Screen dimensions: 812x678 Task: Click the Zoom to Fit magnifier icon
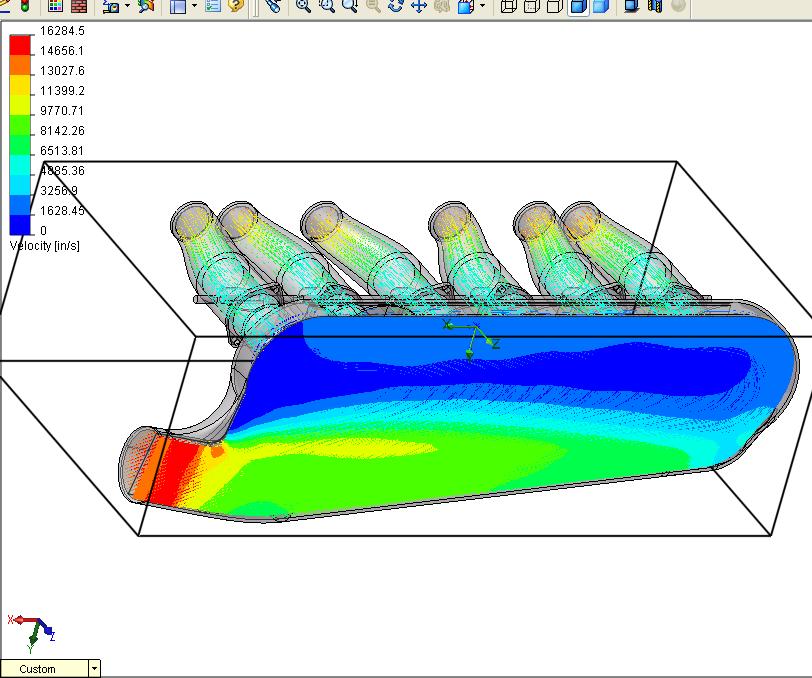[303, 6]
